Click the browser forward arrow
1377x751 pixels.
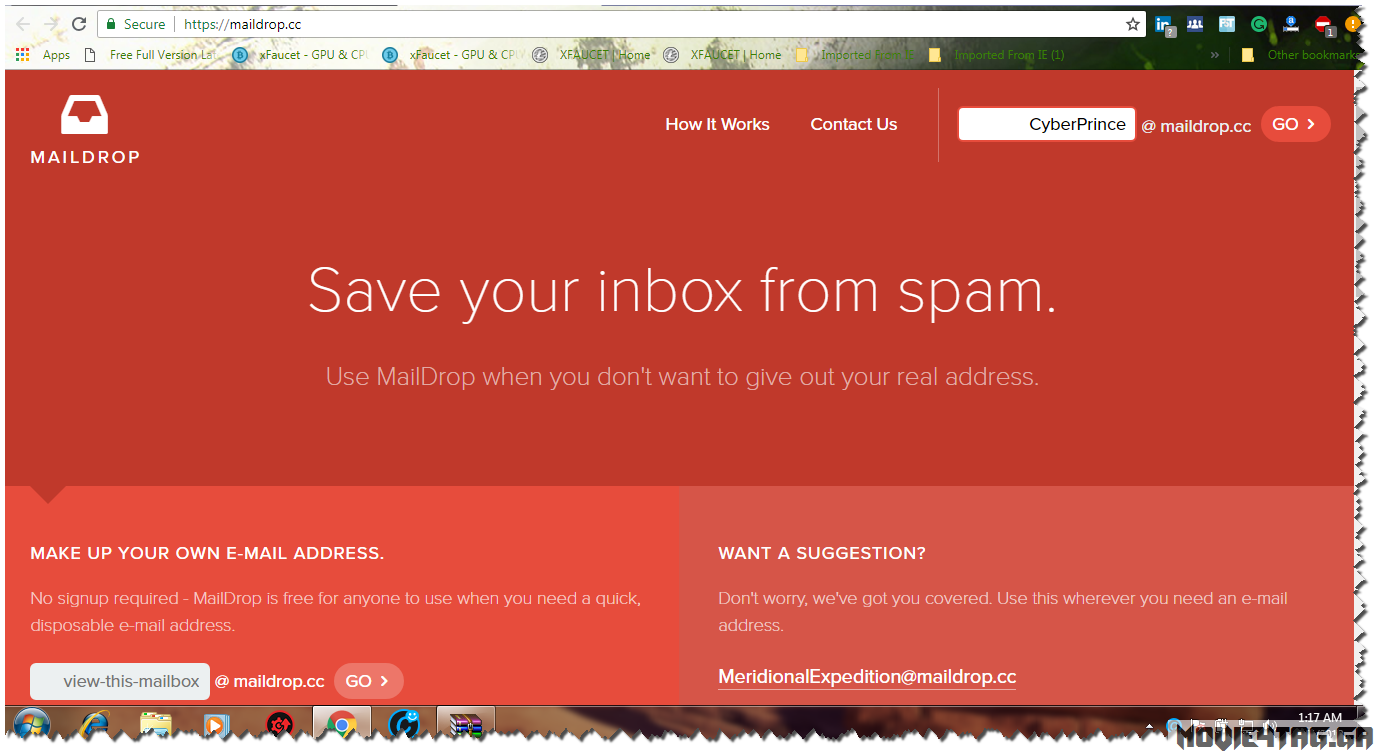(51, 24)
